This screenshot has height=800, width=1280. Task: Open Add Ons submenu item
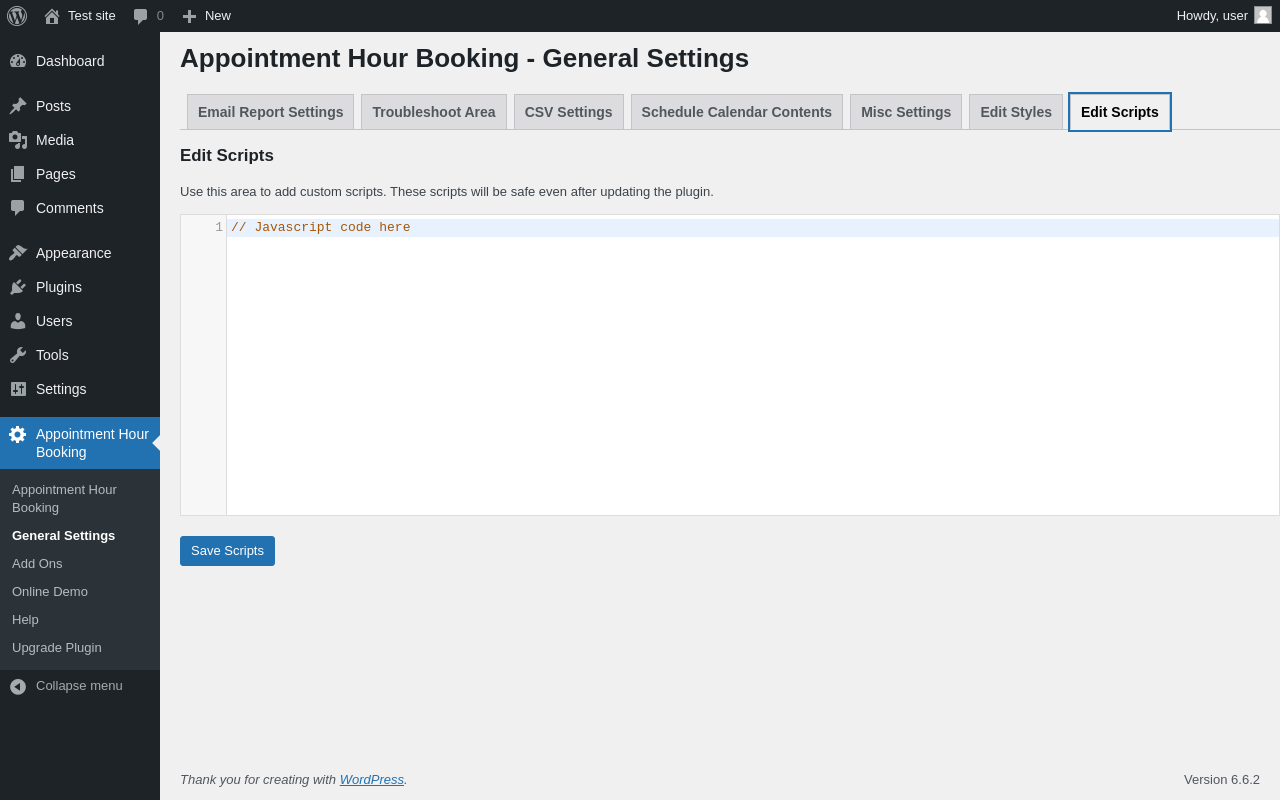click(37, 563)
